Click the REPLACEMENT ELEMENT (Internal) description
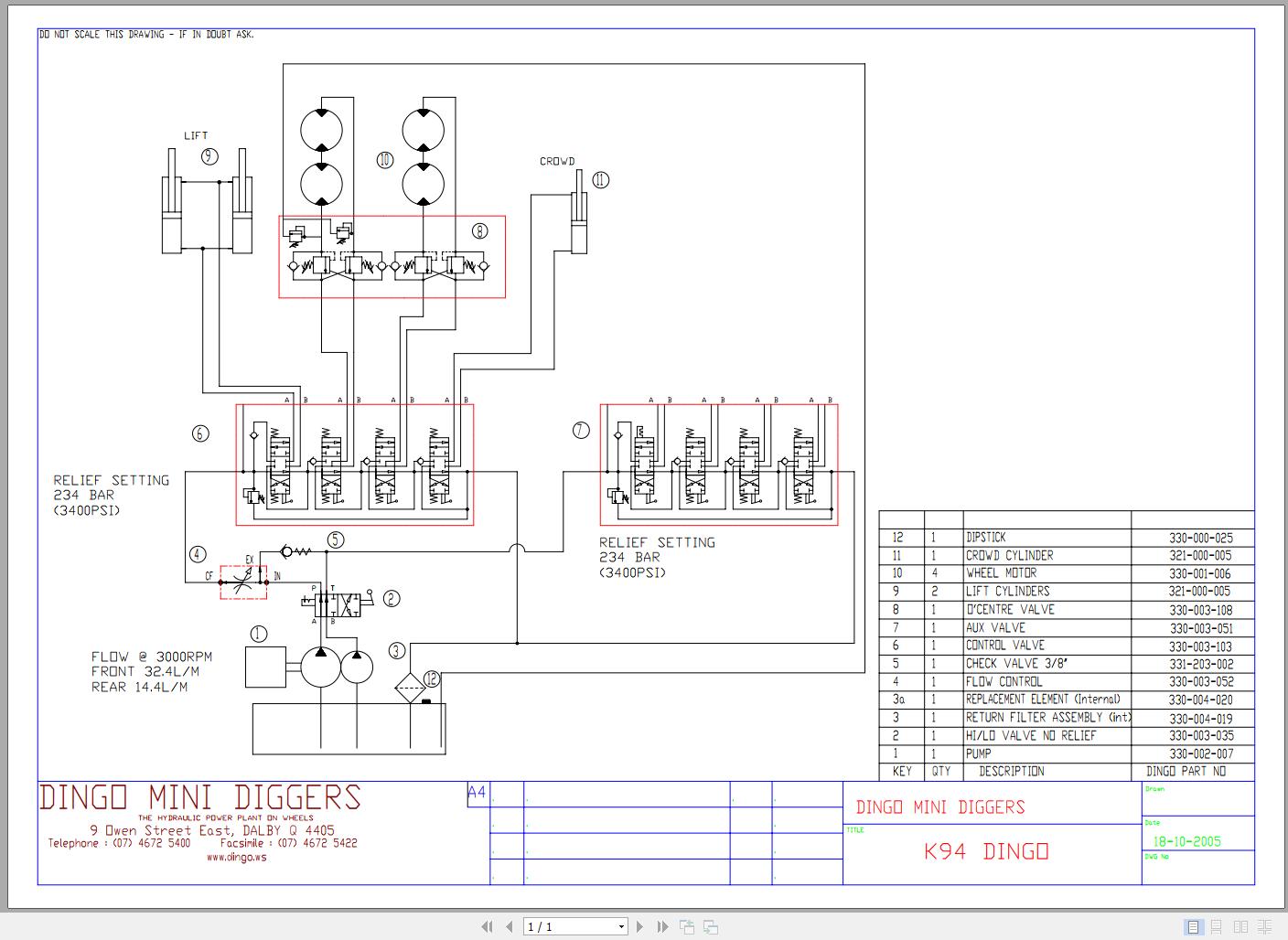This screenshot has height=940, width=1288. click(1043, 700)
